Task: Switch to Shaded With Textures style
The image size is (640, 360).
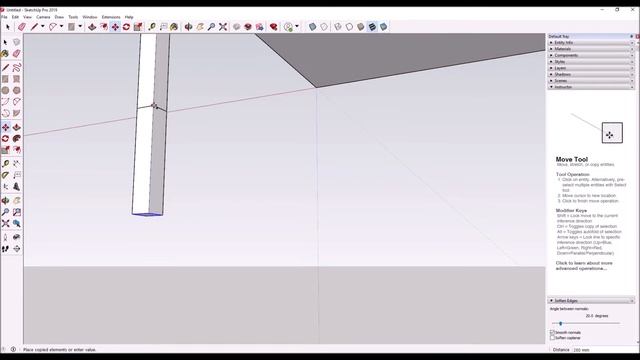Action: (x=372, y=27)
